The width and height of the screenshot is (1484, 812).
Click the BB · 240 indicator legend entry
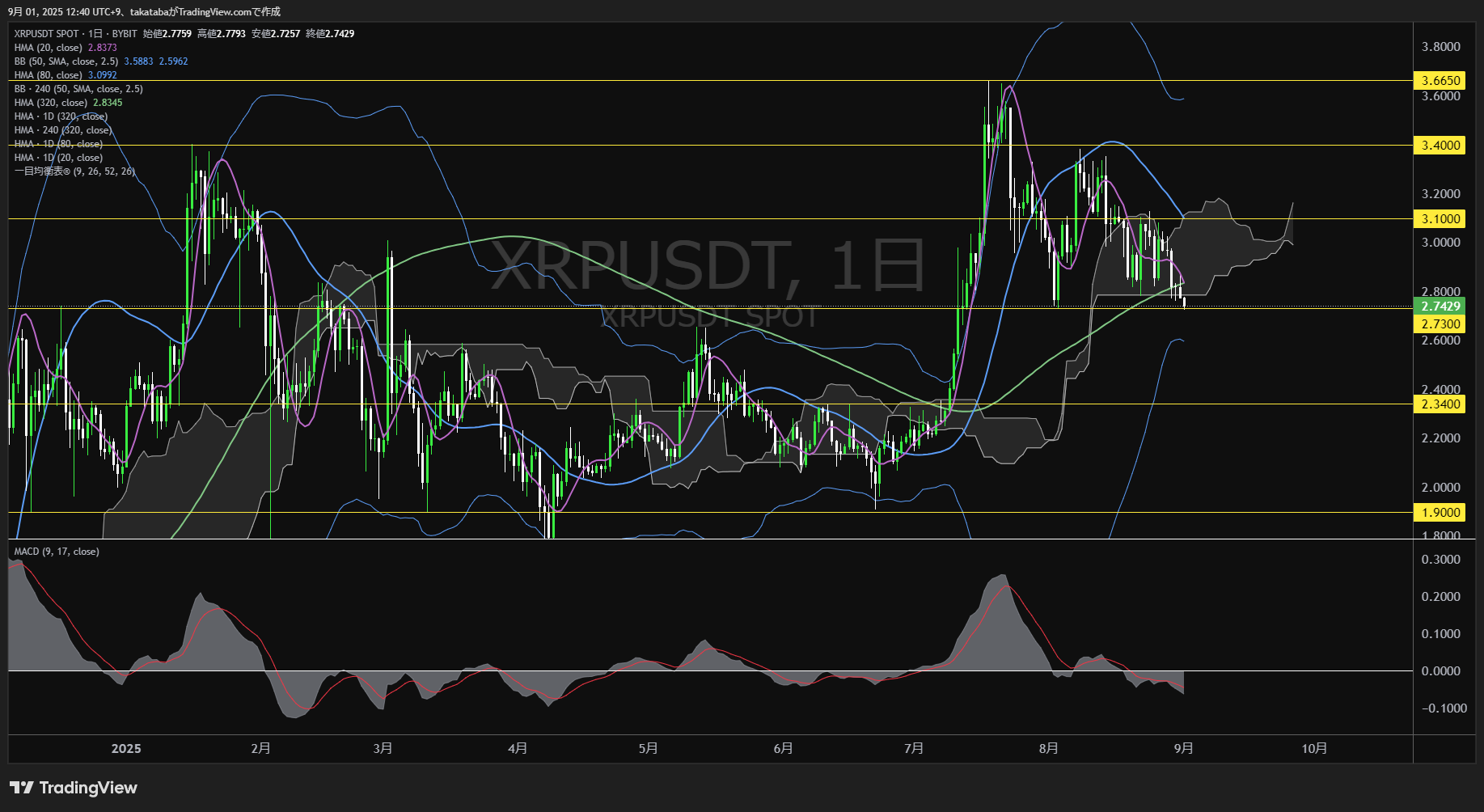coord(78,89)
